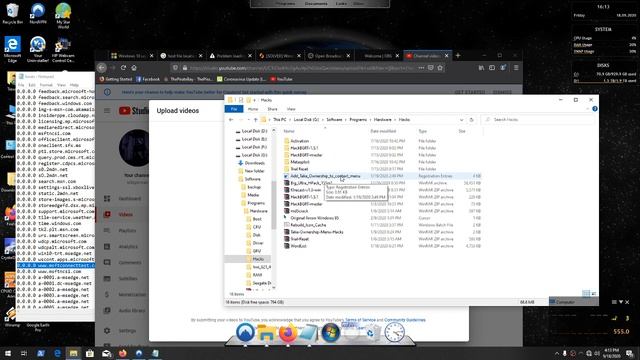Open the YouTube Studio sidebar menu icon
640x360 pixels.
pyautogui.click(x=107, y=111)
